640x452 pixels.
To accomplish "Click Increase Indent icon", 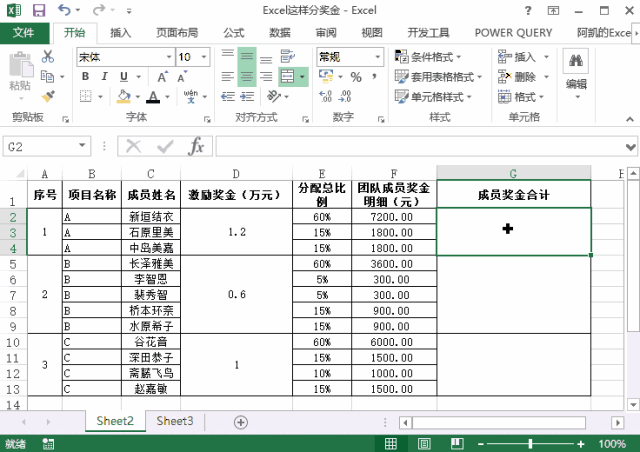I will [247, 96].
